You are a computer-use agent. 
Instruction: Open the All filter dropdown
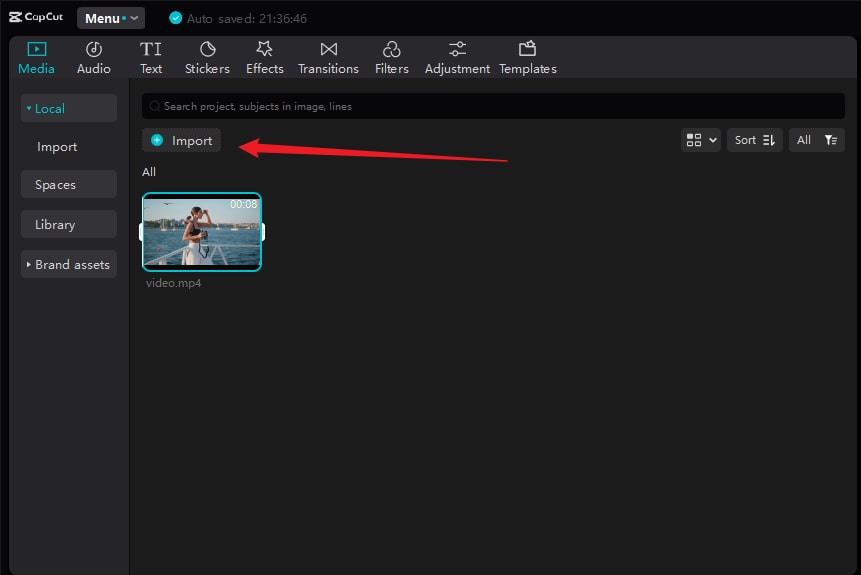point(816,140)
